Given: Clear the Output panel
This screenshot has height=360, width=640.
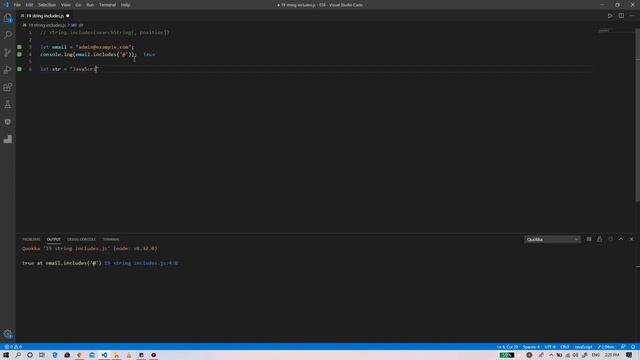Looking at the screenshot, I should [x=589, y=239].
